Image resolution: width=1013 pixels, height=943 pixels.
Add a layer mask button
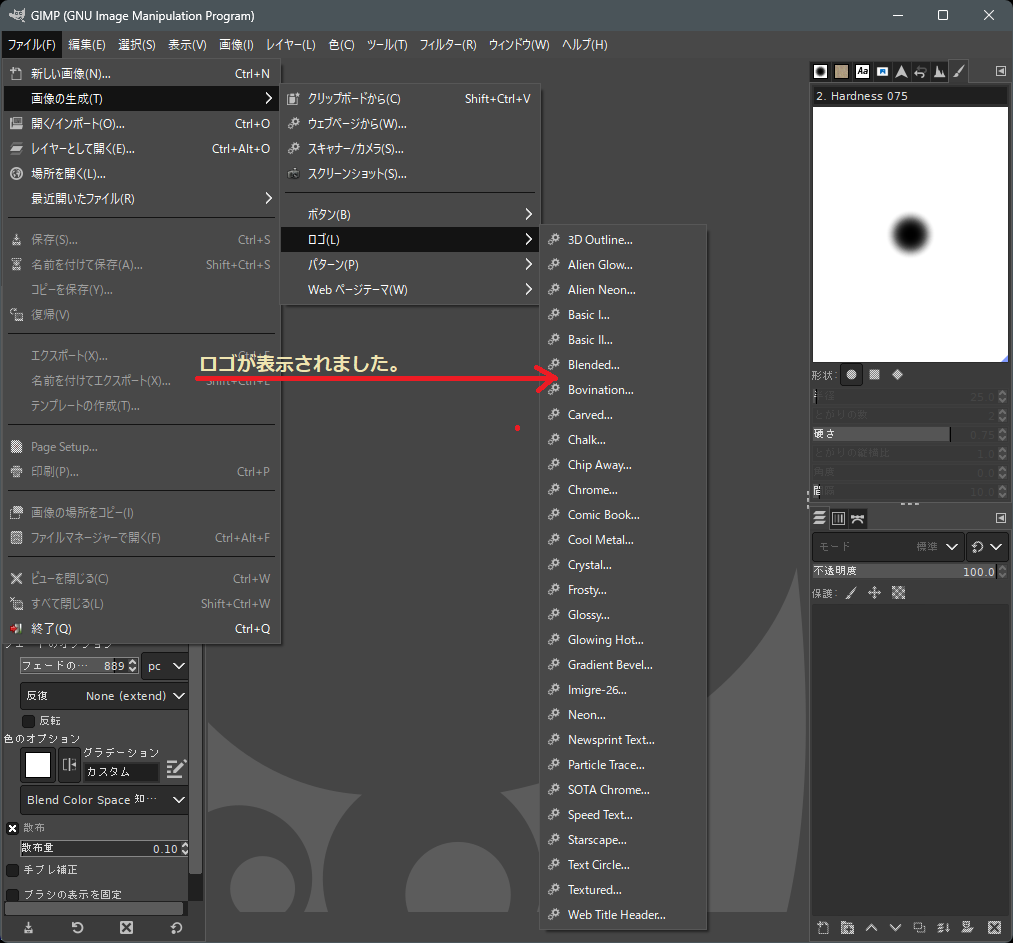[967, 928]
